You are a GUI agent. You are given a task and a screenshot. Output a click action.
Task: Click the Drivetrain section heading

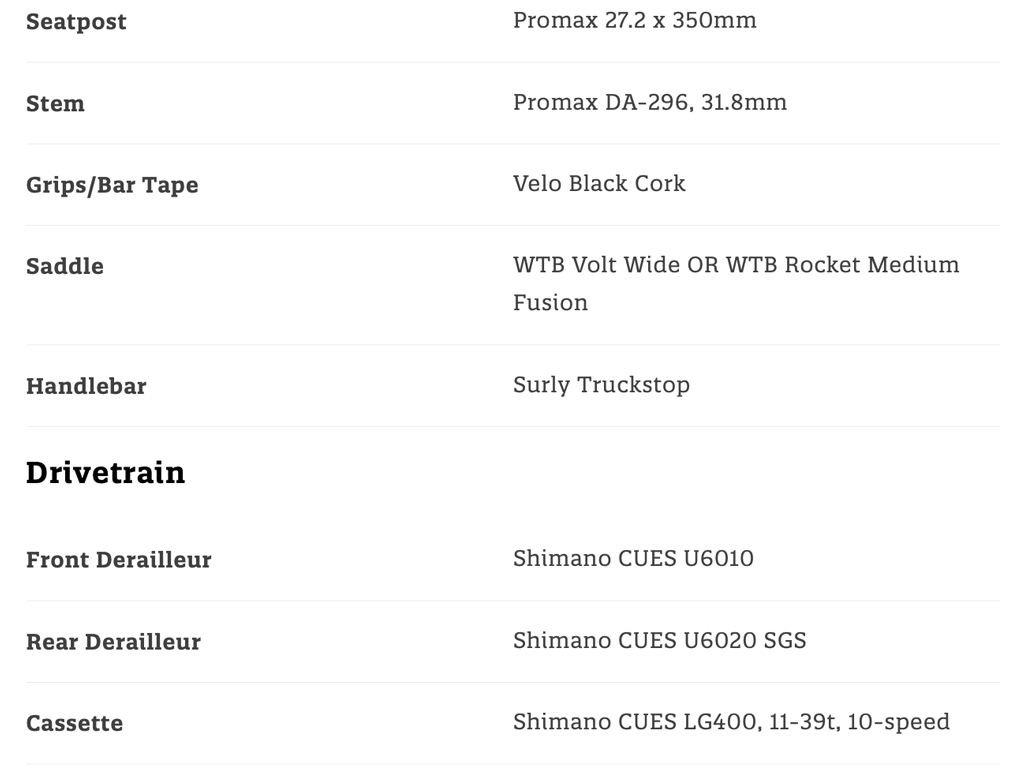click(x=105, y=472)
